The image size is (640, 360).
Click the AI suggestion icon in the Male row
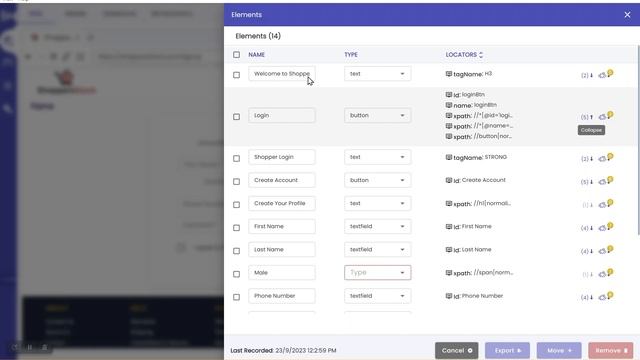pos(606,273)
